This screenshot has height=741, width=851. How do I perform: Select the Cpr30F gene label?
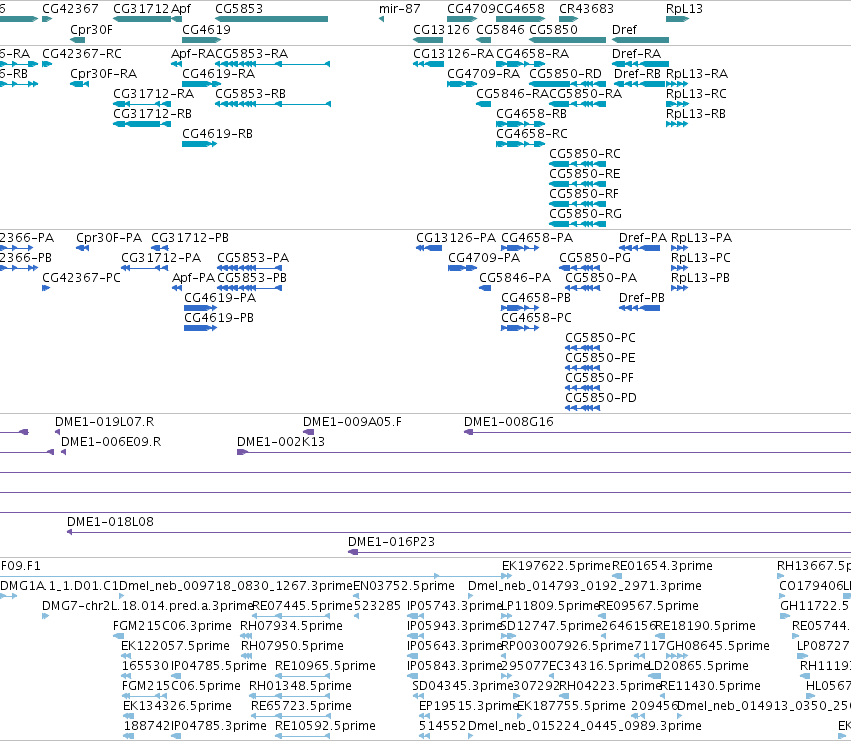click(x=91, y=29)
